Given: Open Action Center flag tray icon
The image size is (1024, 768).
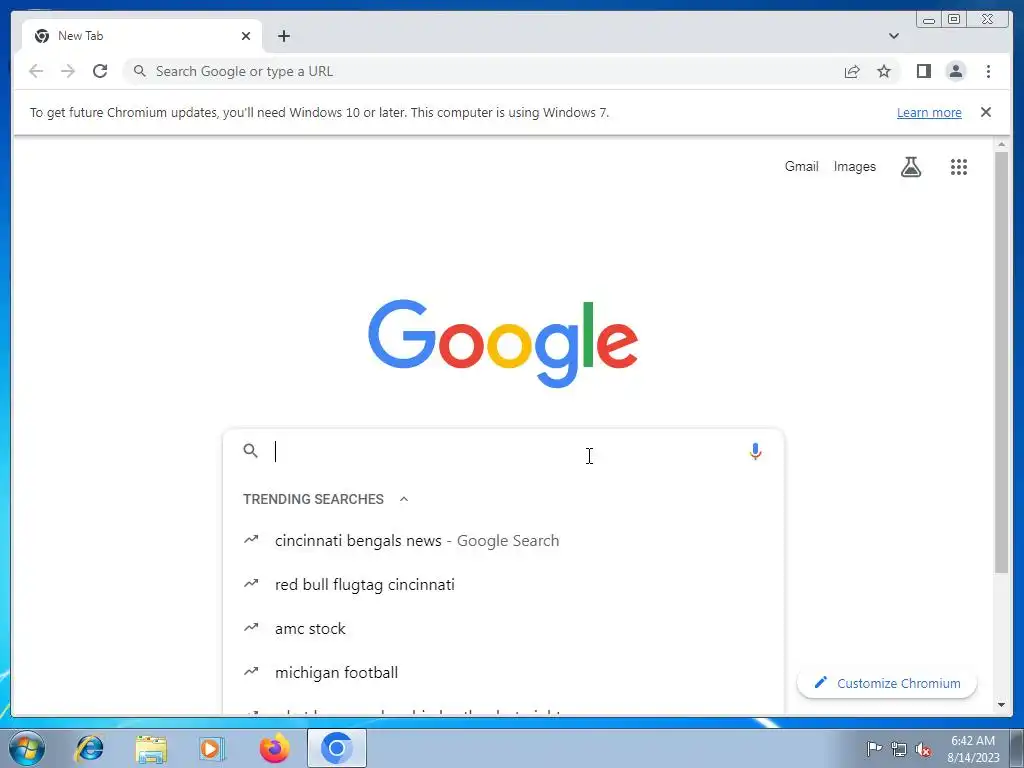Looking at the screenshot, I should coord(874,748).
